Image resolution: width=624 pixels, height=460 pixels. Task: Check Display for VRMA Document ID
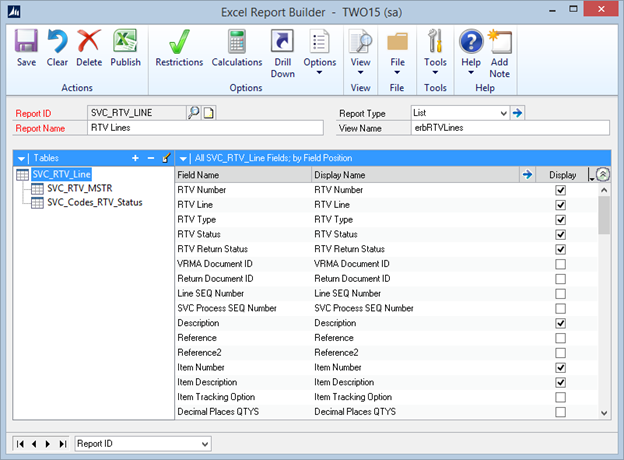(560, 264)
